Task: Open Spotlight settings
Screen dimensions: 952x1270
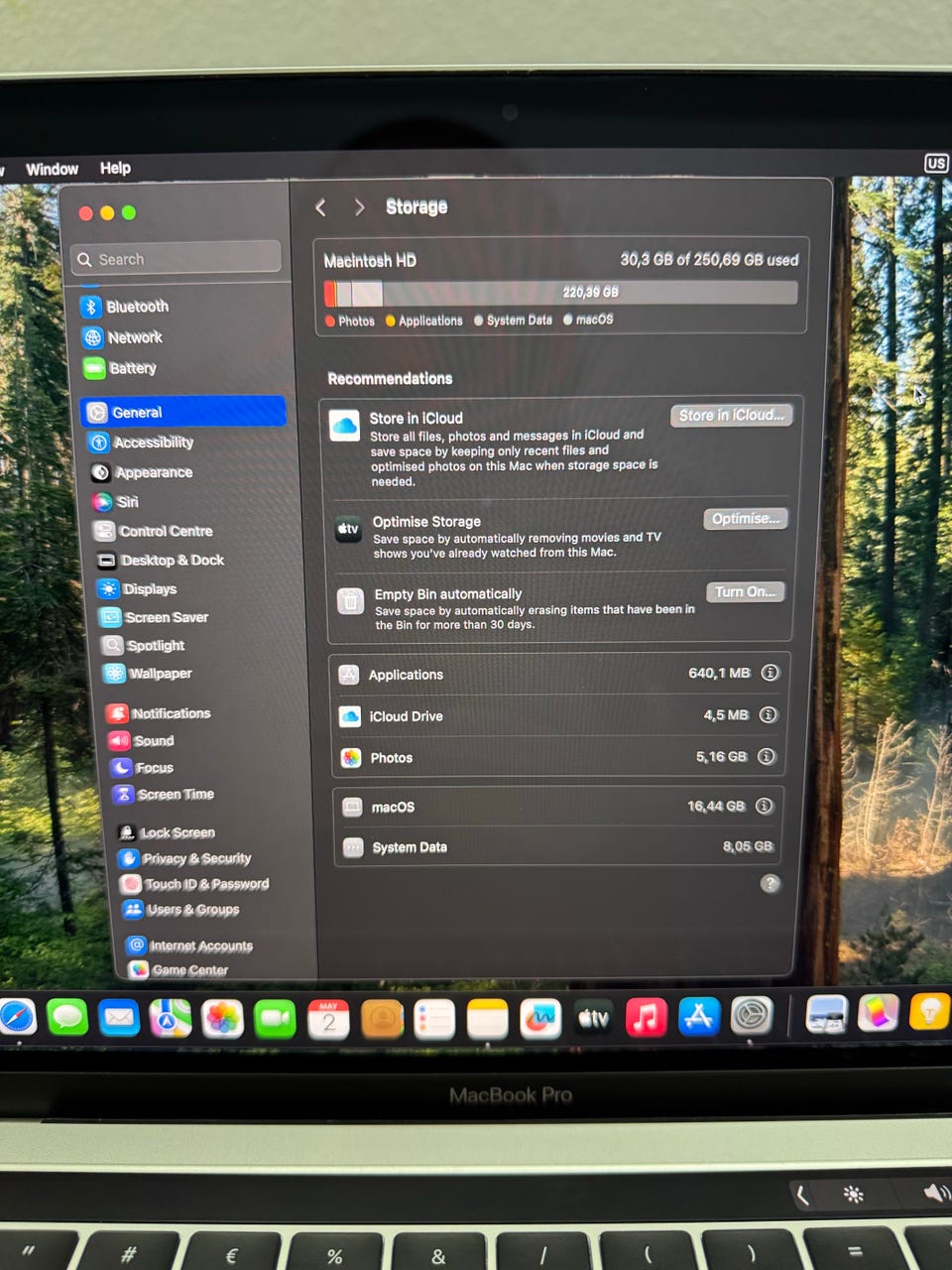Action: [144, 645]
